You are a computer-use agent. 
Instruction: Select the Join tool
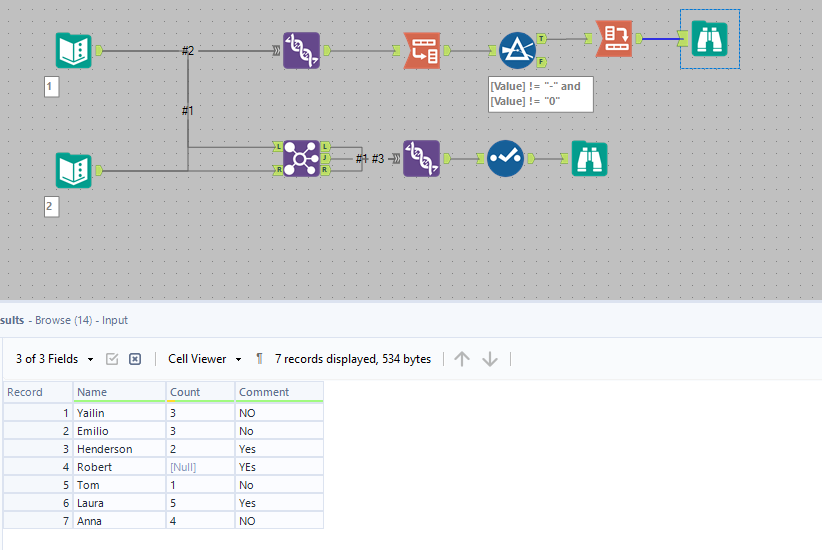coord(301,158)
